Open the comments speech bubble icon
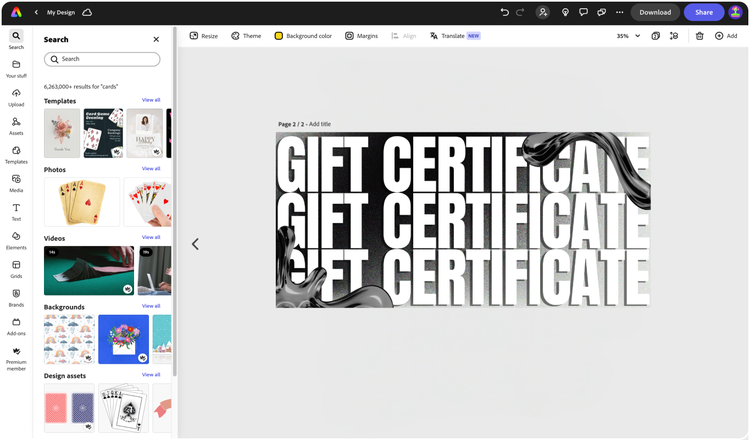 [583, 12]
